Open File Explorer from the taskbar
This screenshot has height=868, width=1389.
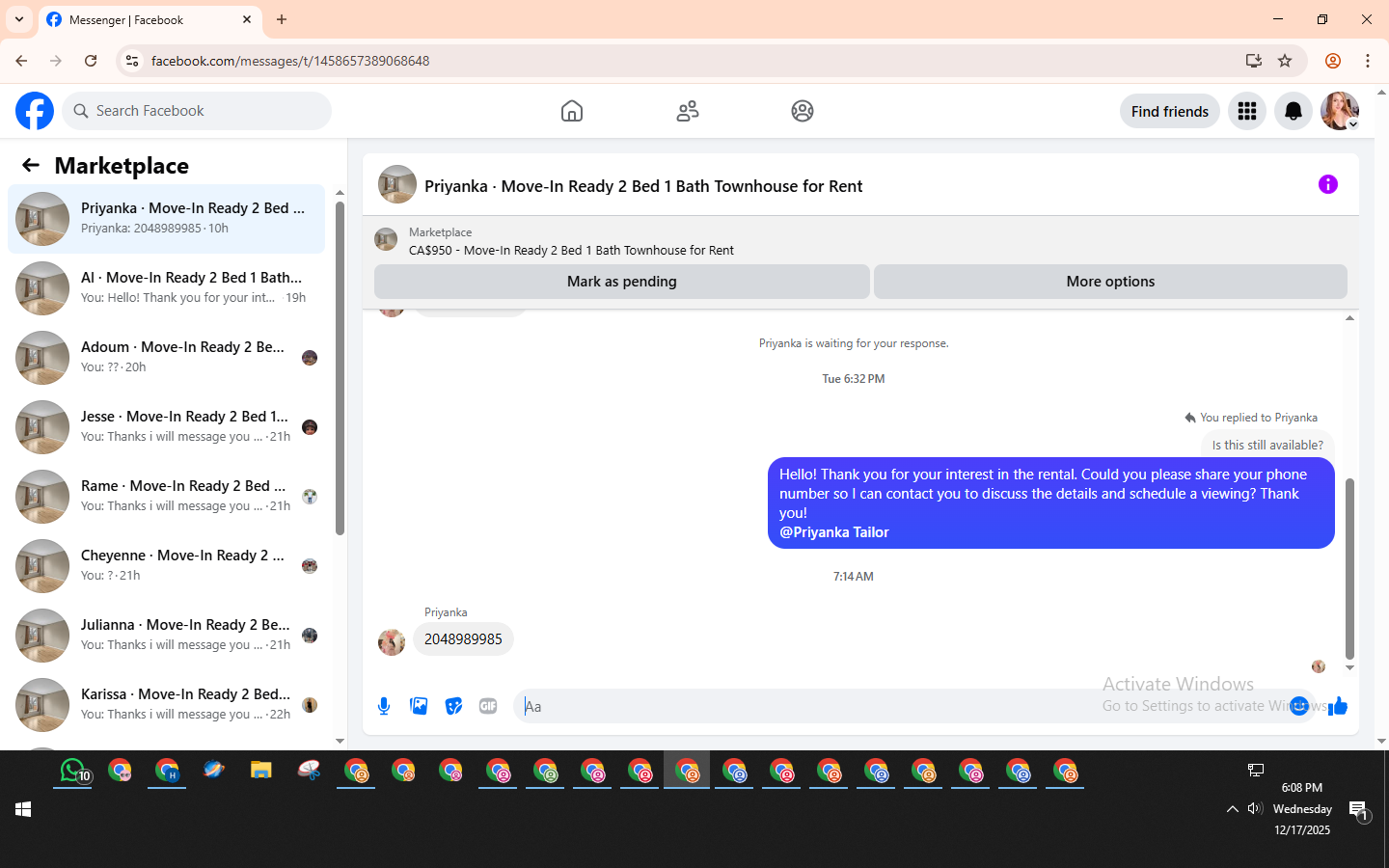261,771
